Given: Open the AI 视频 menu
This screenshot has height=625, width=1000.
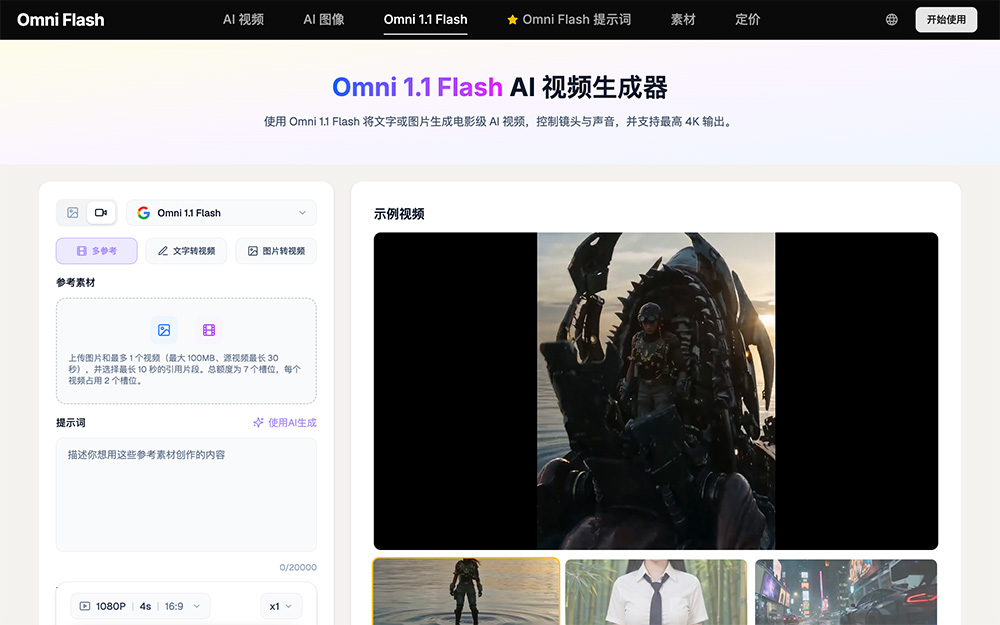Looking at the screenshot, I should coord(243,20).
